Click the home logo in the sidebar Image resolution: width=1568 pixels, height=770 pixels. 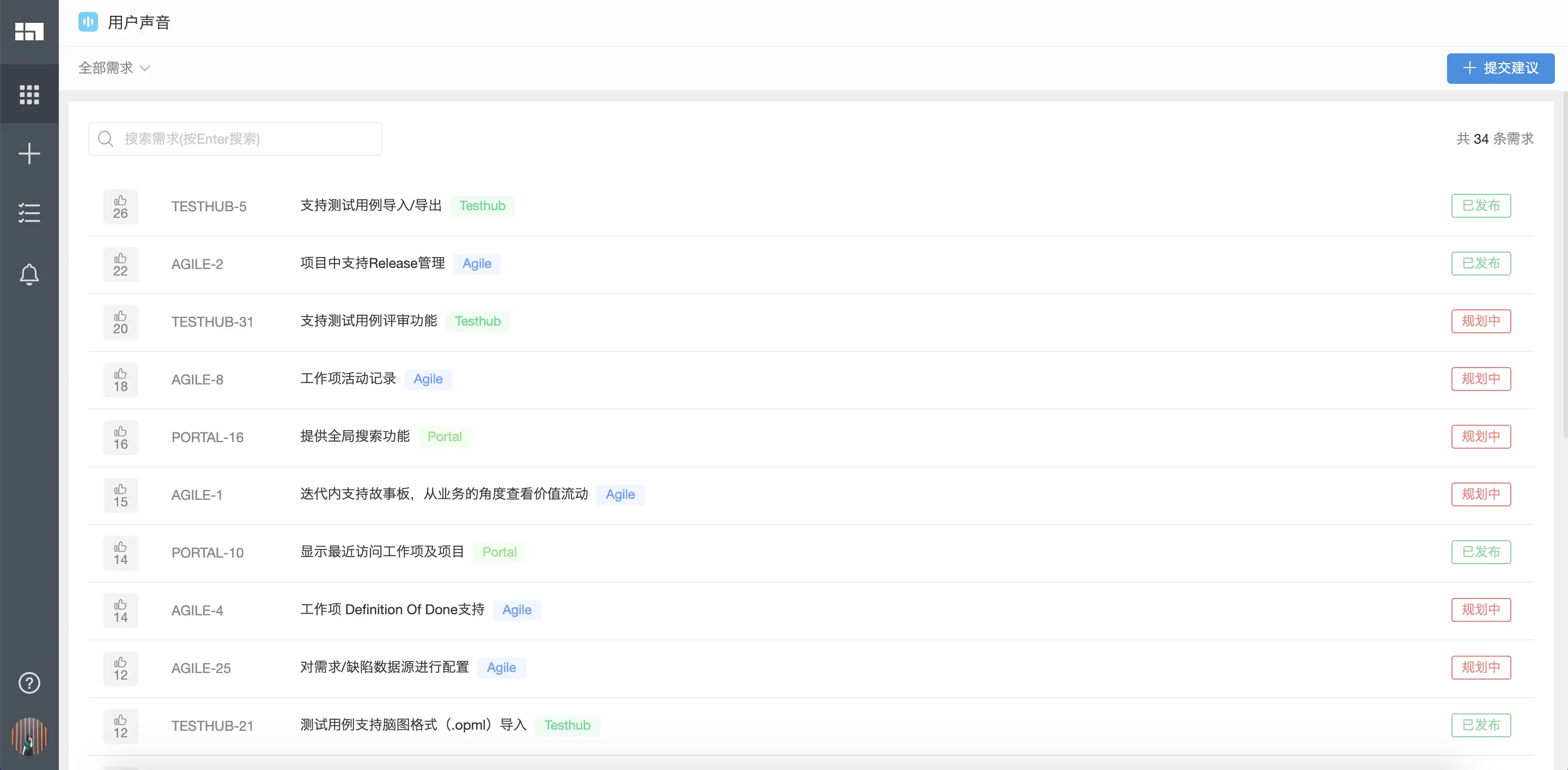click(29, 32)
